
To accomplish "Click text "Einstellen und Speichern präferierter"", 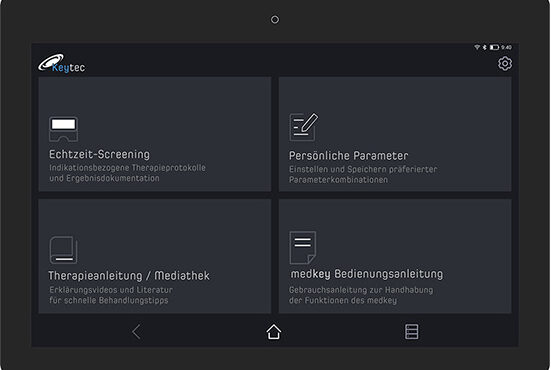I will [363, 169].
